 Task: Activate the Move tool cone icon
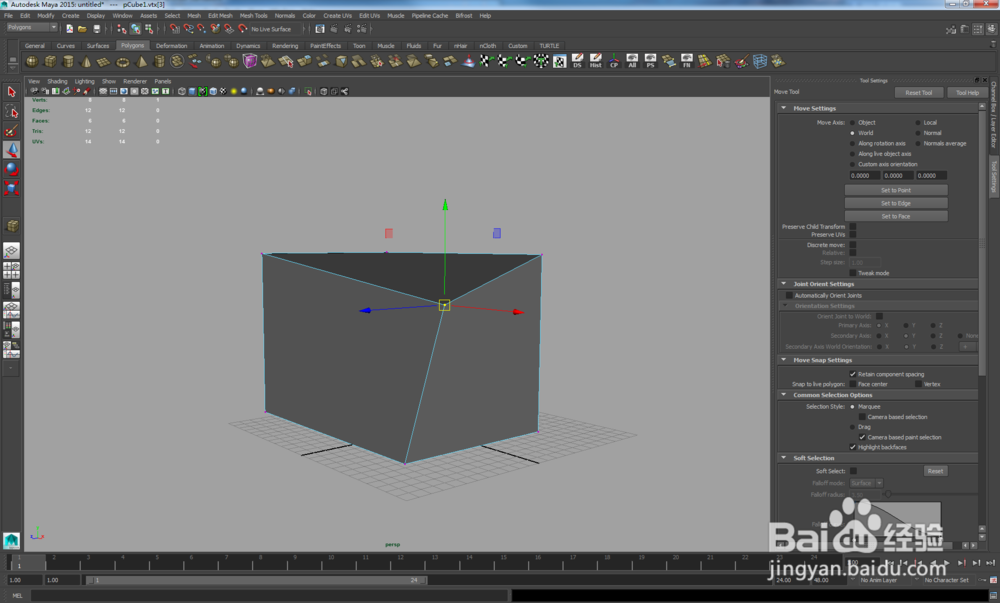tap(11, 150)
